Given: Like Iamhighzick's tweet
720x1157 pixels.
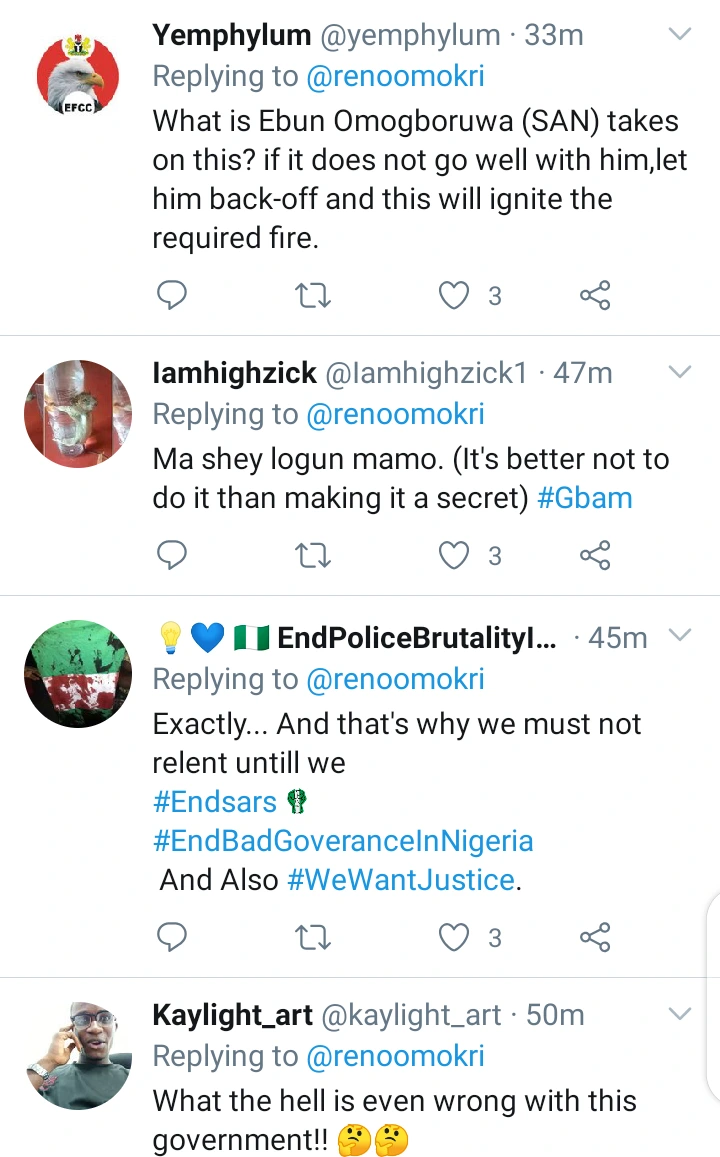Looking at the screenshot, I should point(455,555).
